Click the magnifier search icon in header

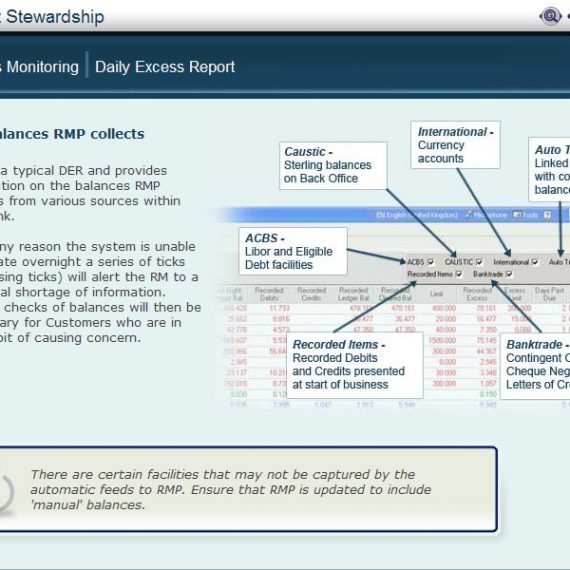[x=550, y=16]
